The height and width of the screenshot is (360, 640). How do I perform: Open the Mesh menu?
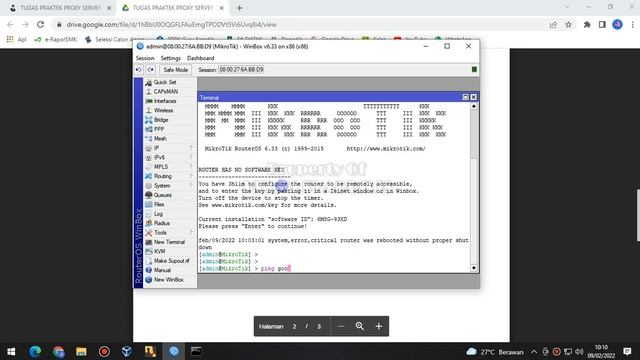tap(160, 138)
